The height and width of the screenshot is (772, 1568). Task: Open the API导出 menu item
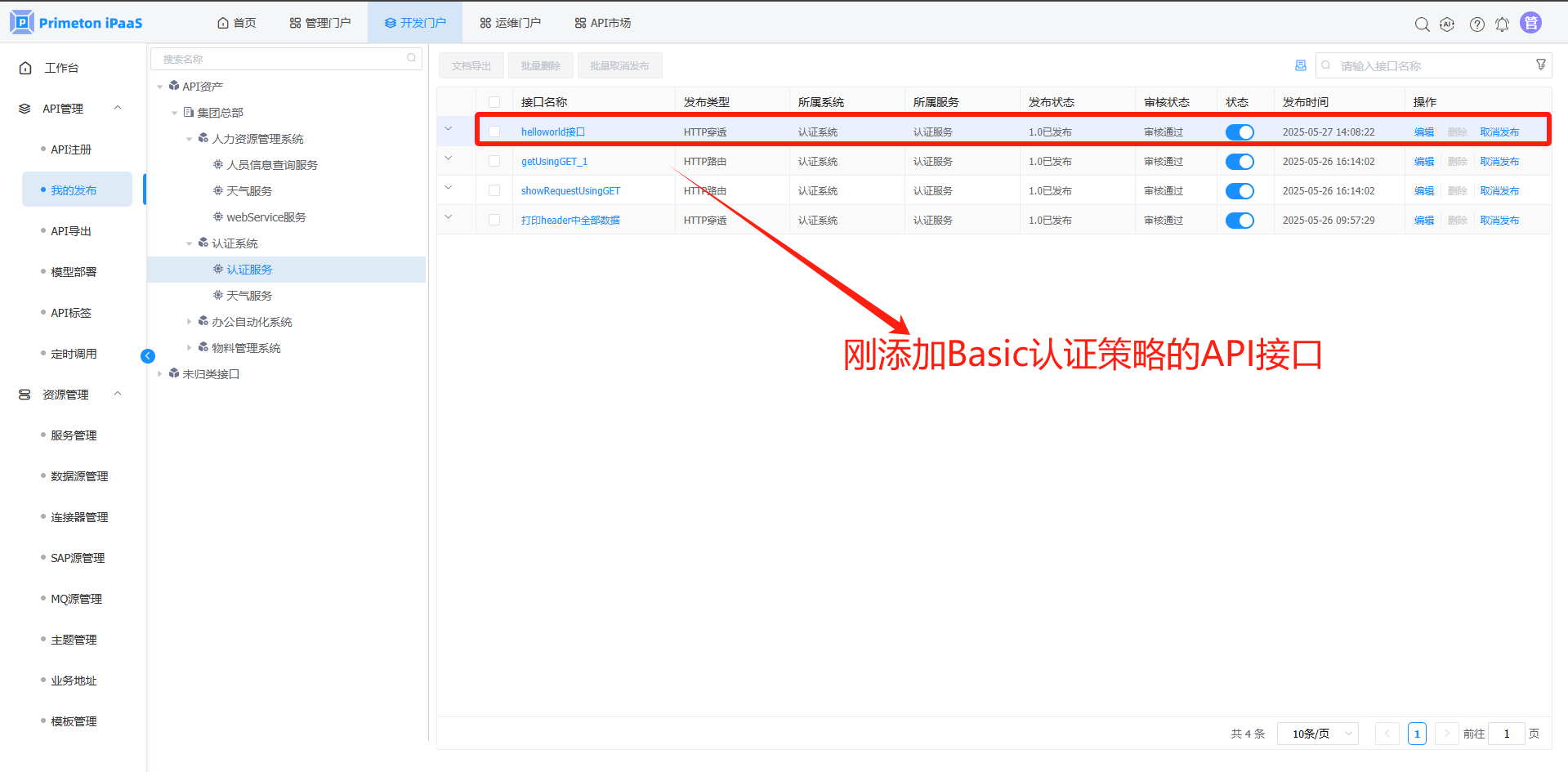(x=71, y=231)
